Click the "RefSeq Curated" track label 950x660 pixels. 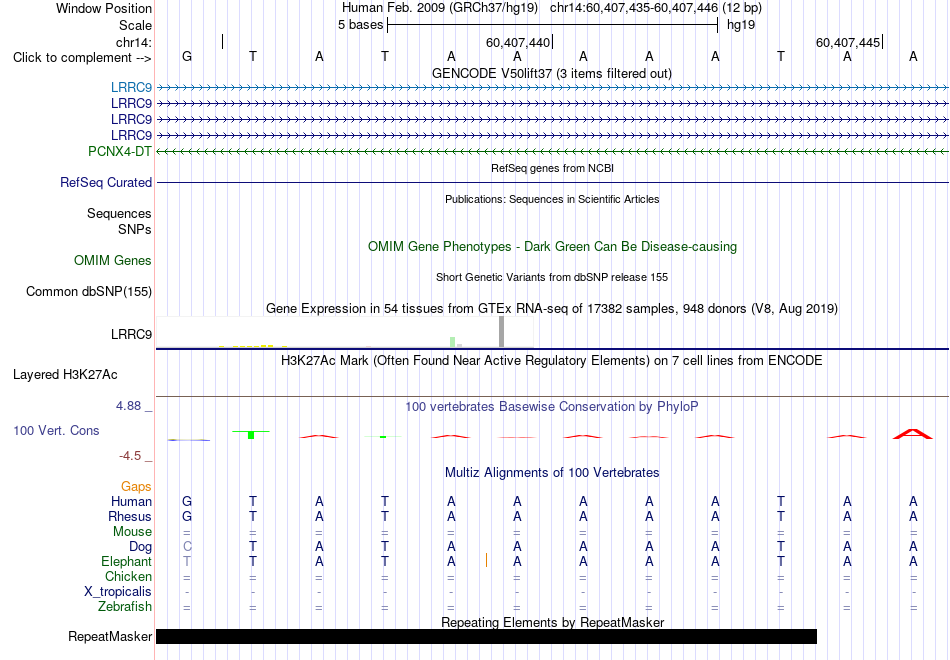point(106,182)
